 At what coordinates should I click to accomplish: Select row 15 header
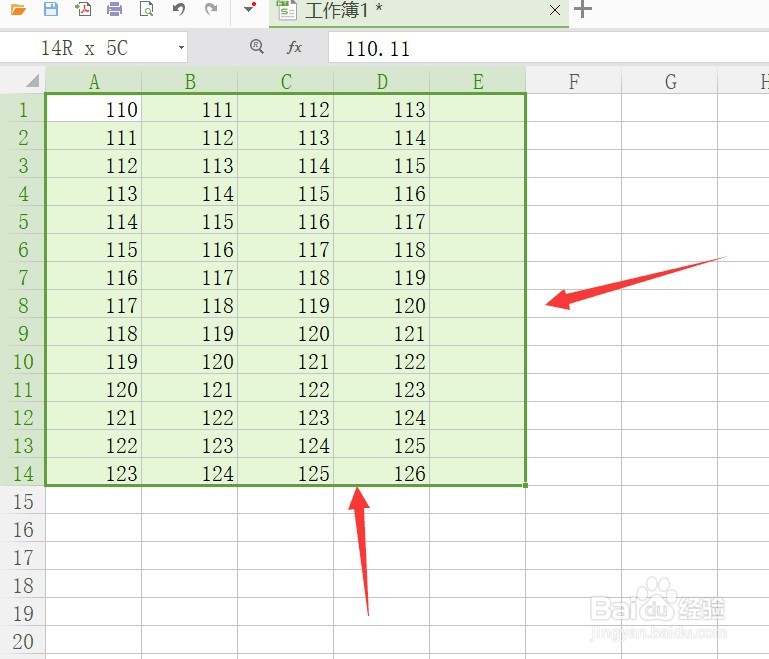click(x=23, y=500)
